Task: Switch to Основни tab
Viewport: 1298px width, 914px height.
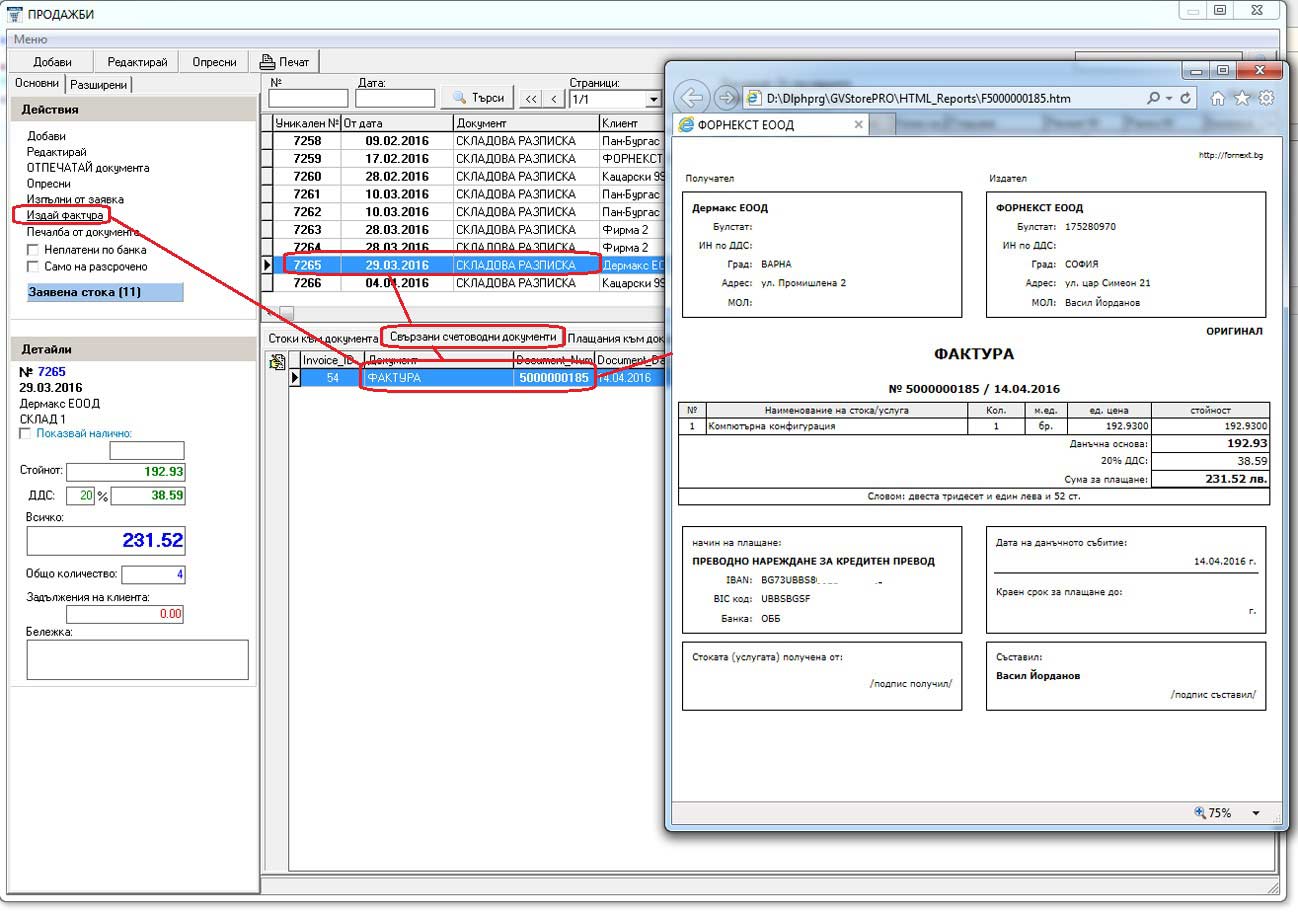Action: (x=38, y=84)
